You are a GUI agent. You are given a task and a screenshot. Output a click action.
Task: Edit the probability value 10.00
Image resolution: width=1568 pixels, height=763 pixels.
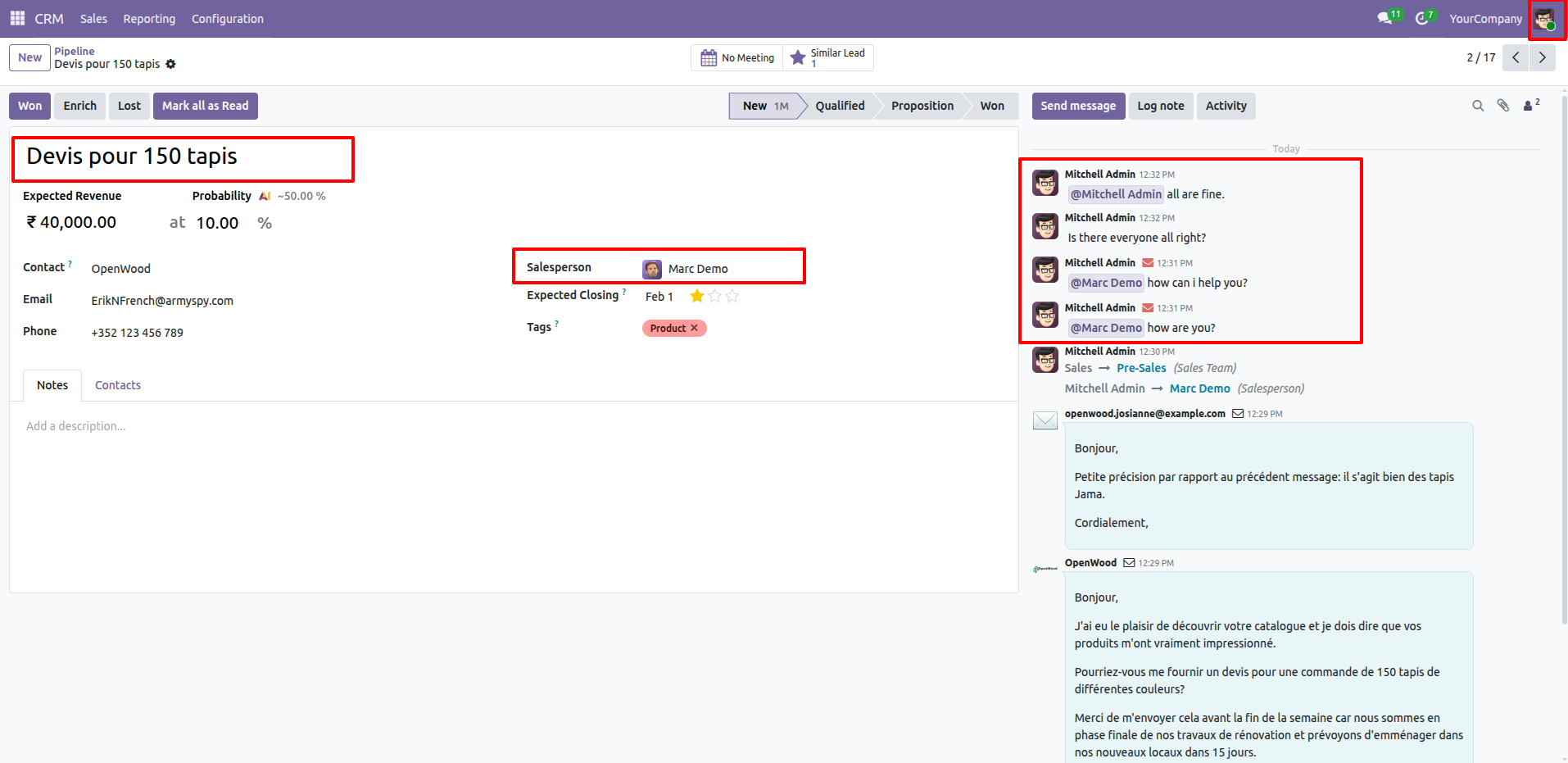(218, 223)
